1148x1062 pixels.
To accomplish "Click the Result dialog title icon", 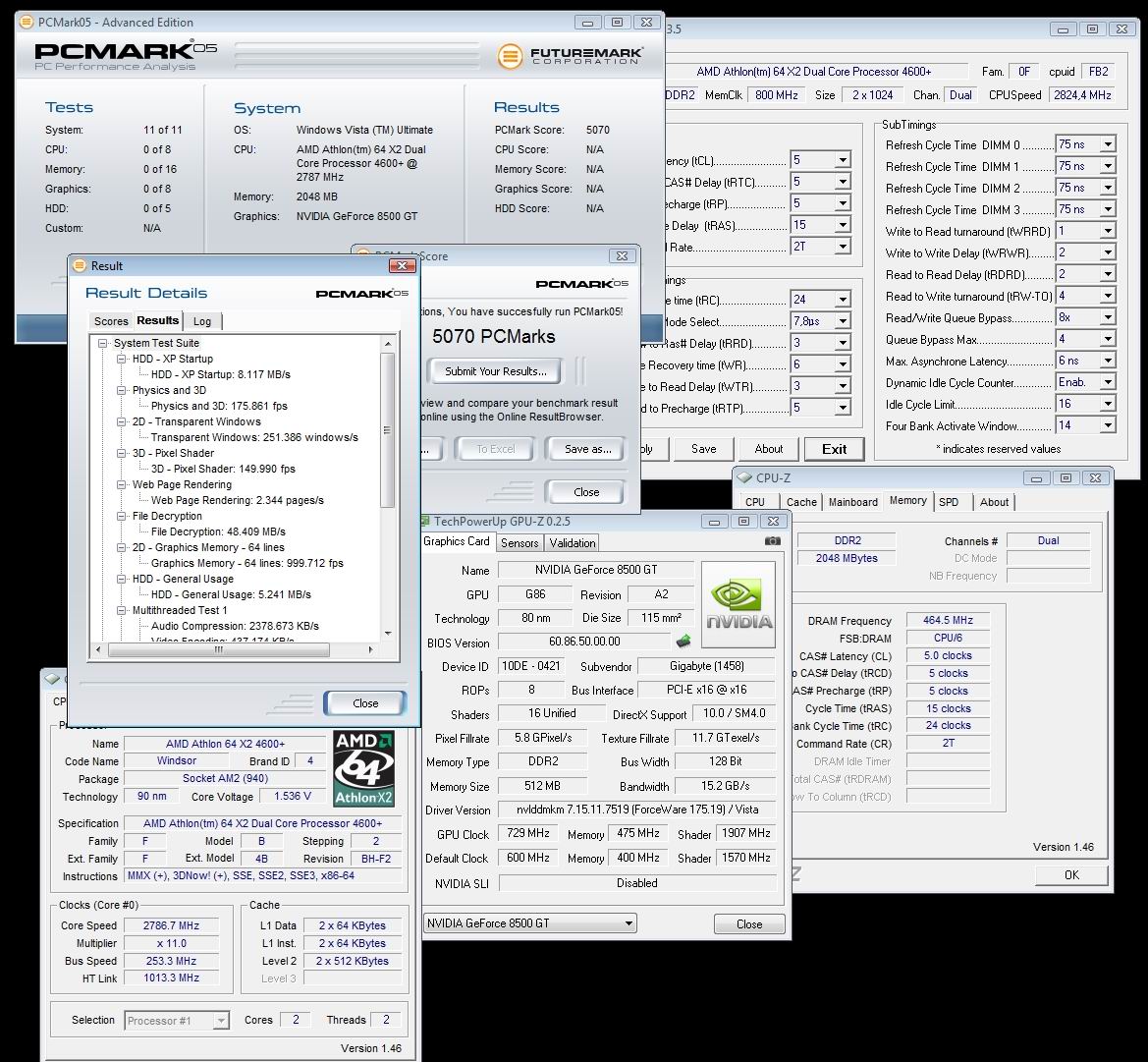I will (x=80, y=266).
